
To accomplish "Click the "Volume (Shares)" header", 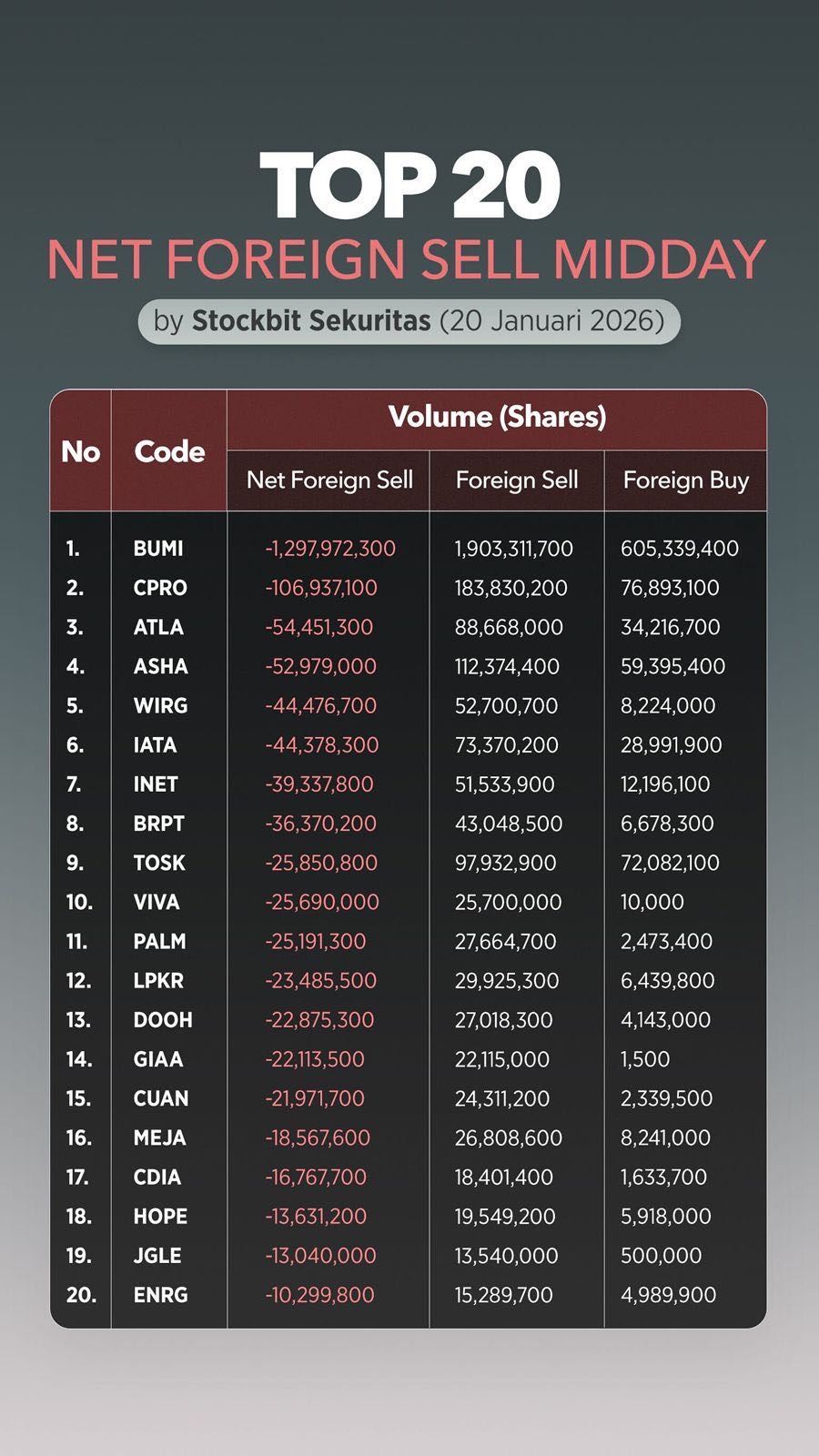I will (497, 417).
